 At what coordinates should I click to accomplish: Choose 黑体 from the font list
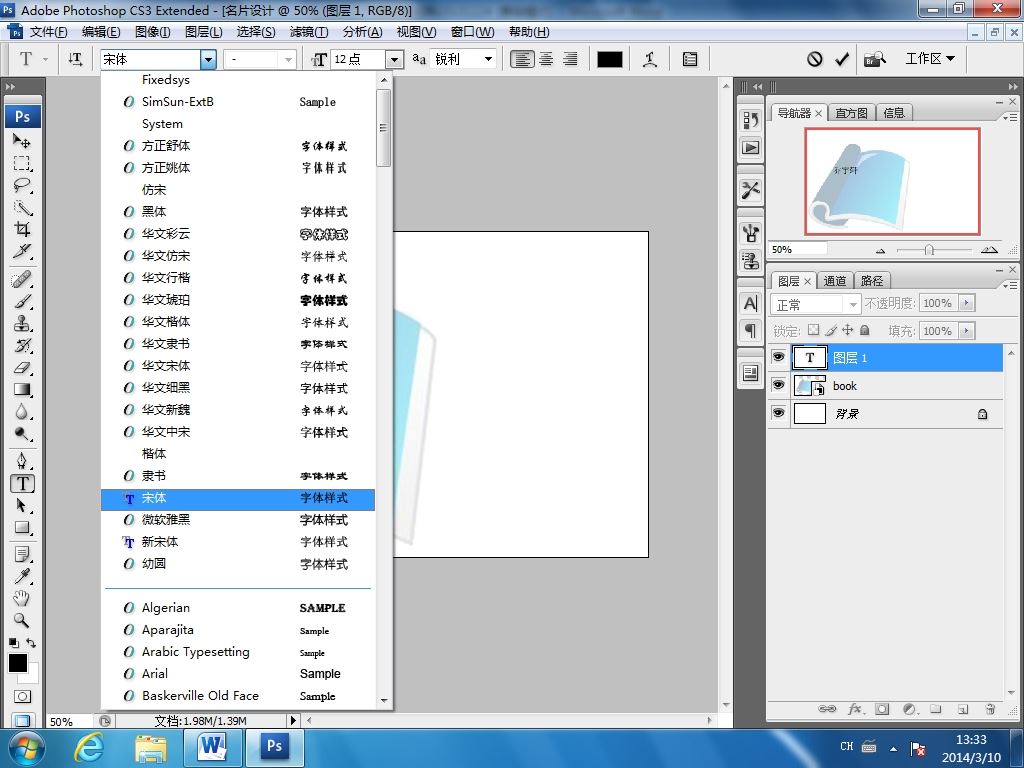(238, 212)
